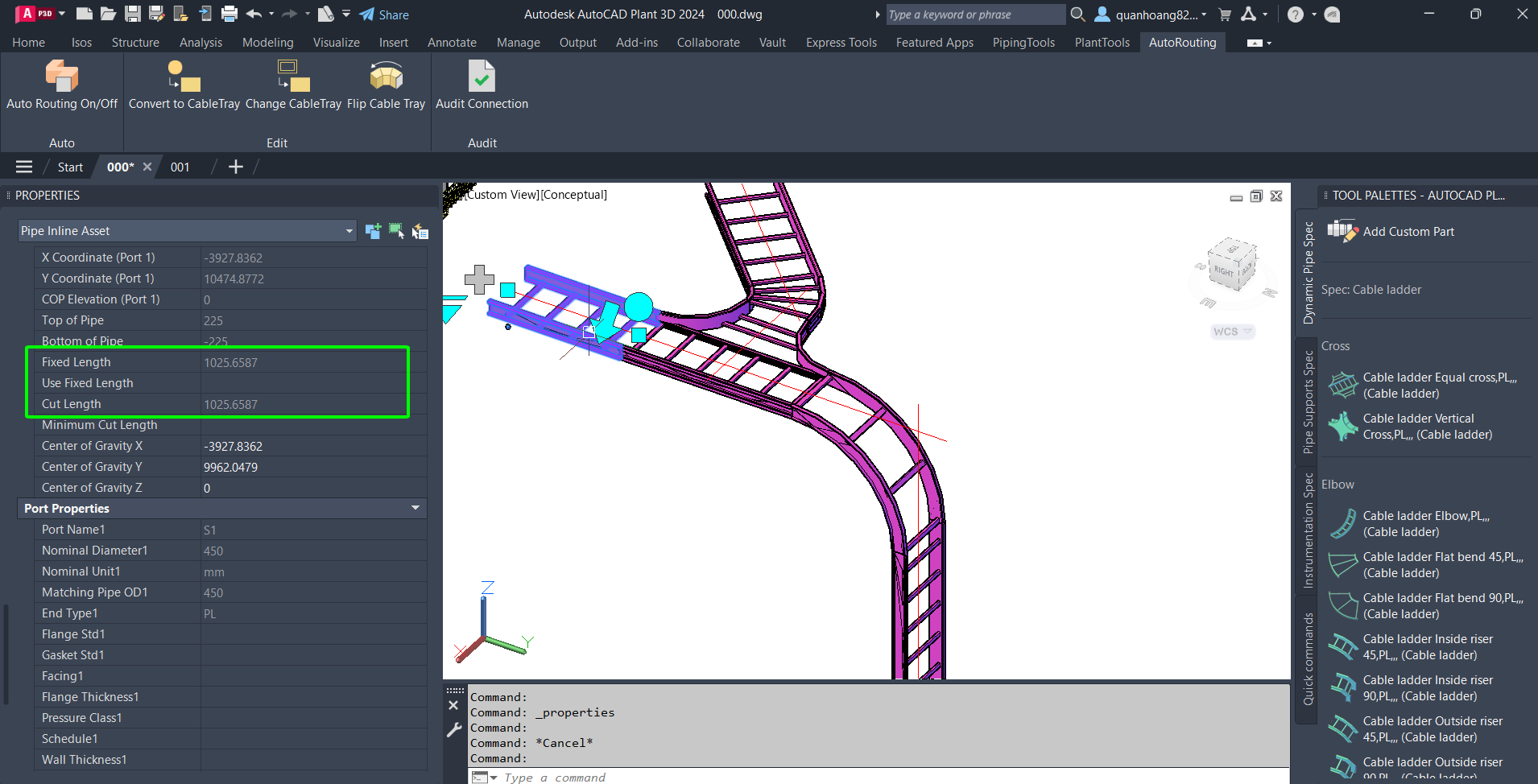The height and width of the screenshot is (784, 1538).
Task: Open the Pipe Supports Spec palette tab
Action: pos(1309,402)
